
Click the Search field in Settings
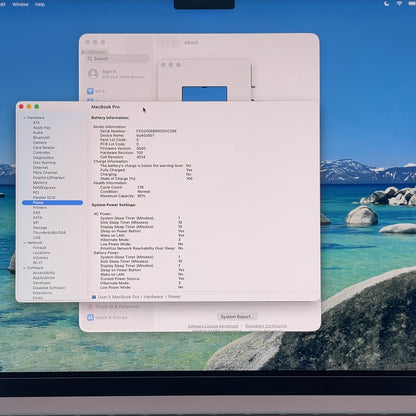[118, 59]
